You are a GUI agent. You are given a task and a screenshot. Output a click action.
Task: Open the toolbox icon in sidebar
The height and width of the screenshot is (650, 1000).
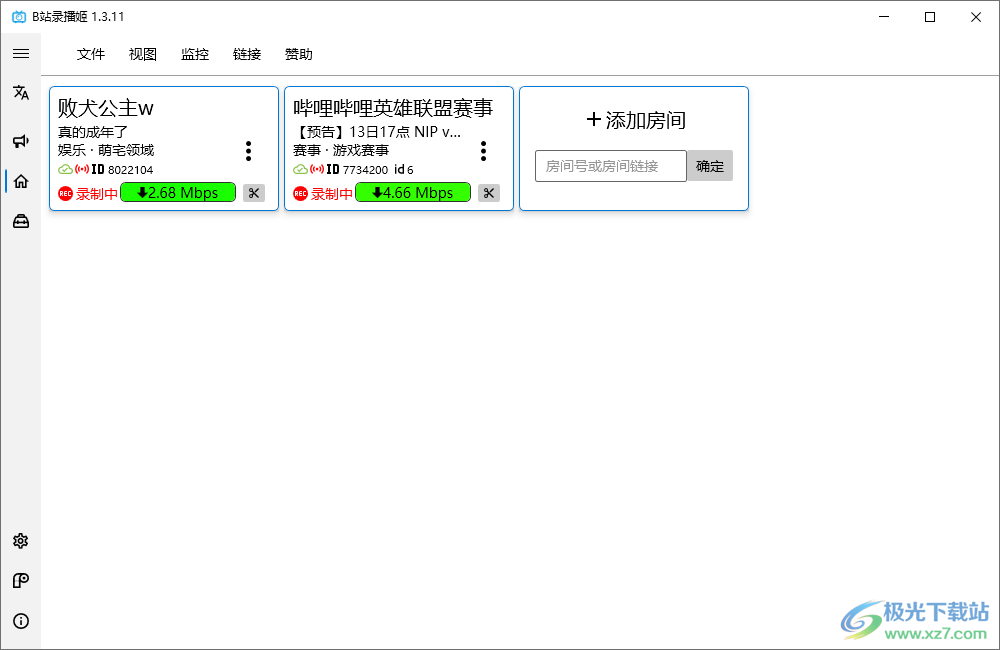(21, 221)
